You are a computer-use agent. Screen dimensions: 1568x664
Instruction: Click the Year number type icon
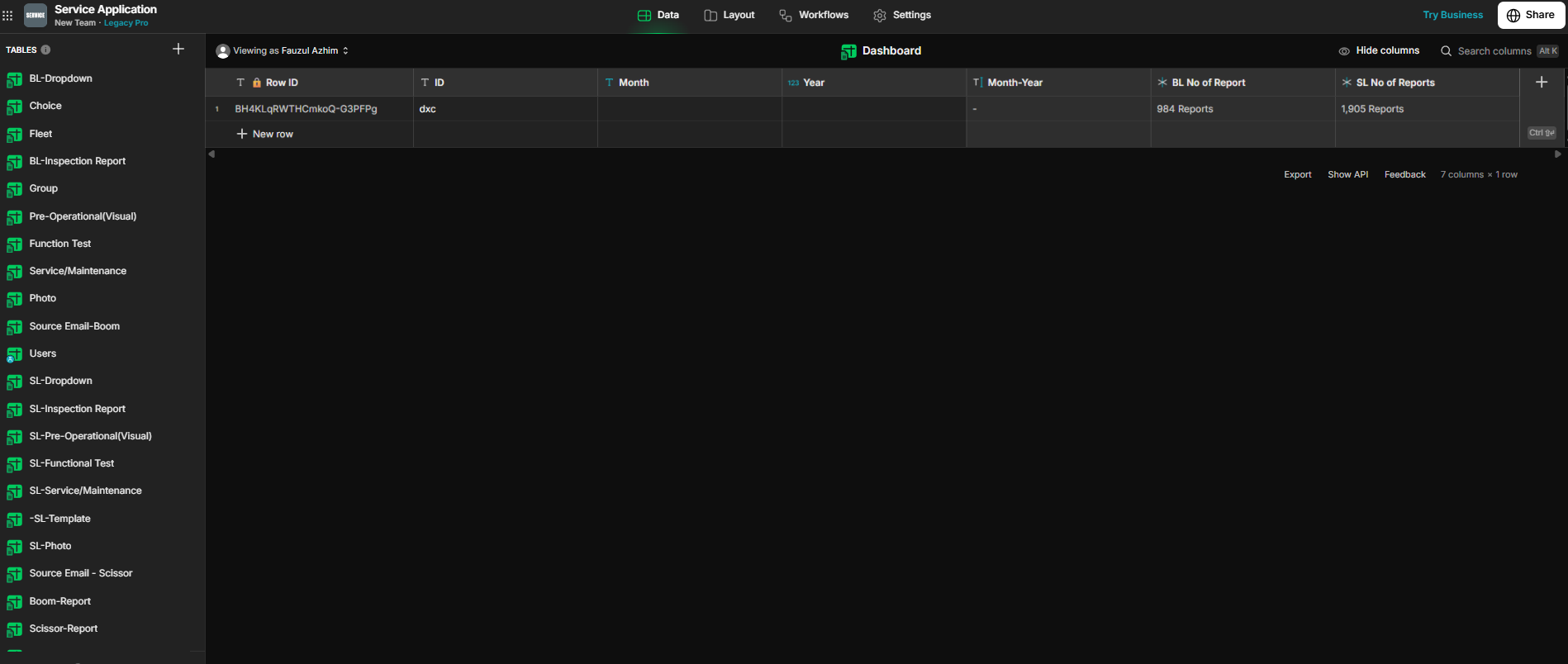coord(793,83)
